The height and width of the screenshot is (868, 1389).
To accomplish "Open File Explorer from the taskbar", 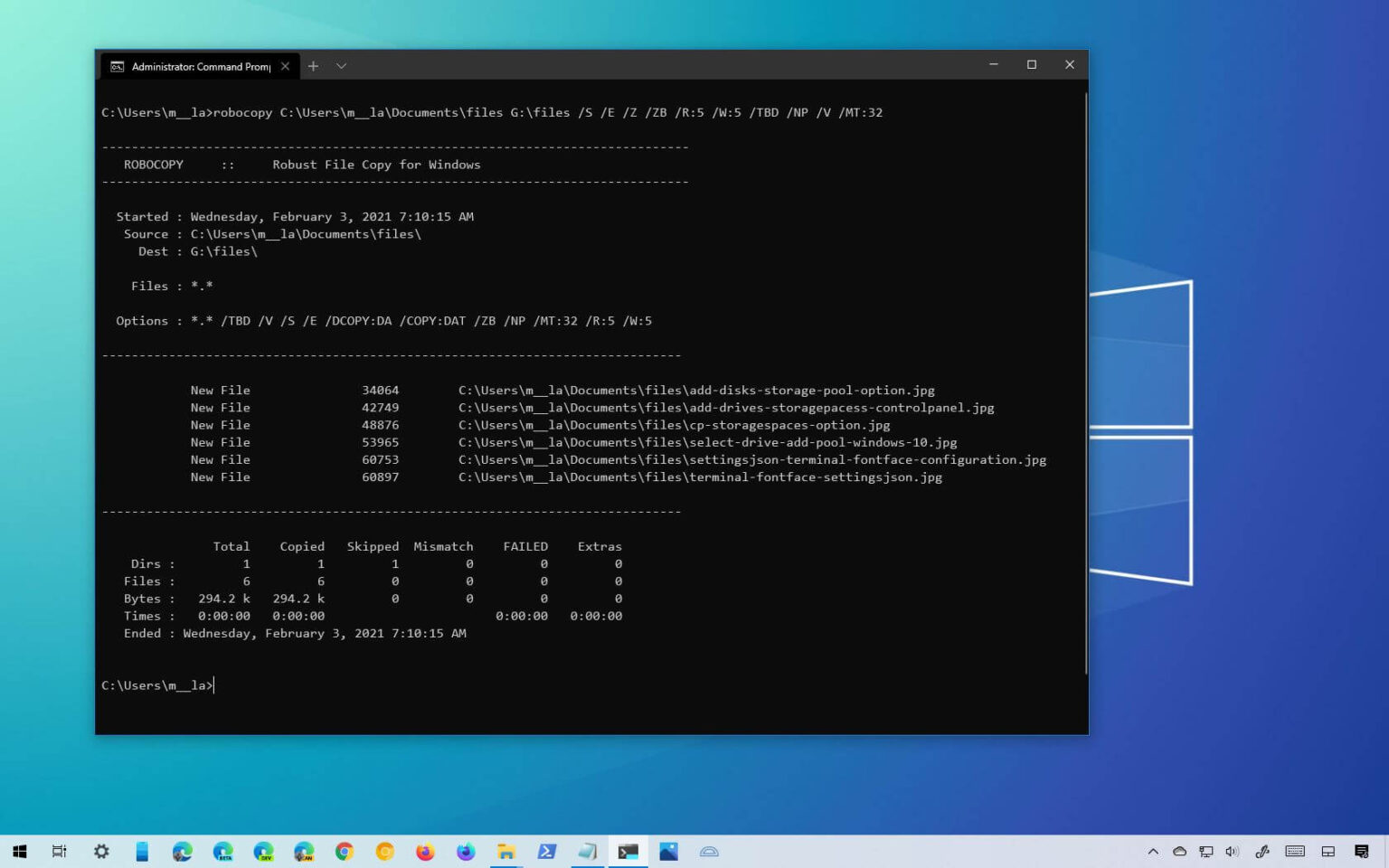I will (x=506, y=852).
